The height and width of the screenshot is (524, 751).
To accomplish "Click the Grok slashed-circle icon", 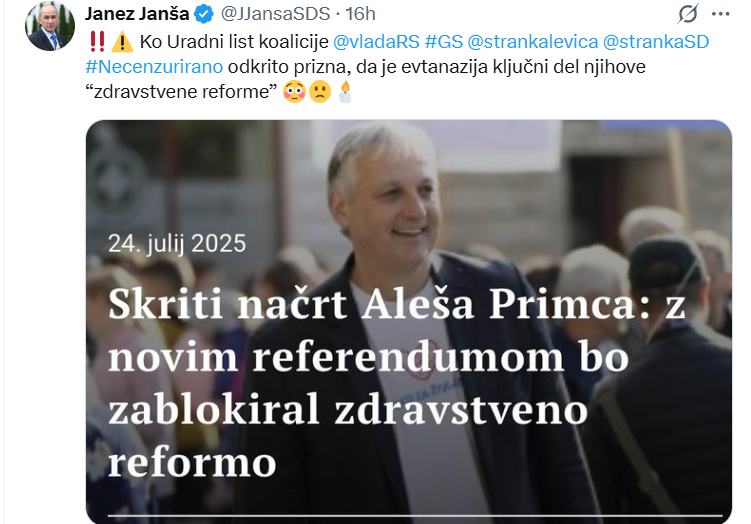I will [688, 14].
